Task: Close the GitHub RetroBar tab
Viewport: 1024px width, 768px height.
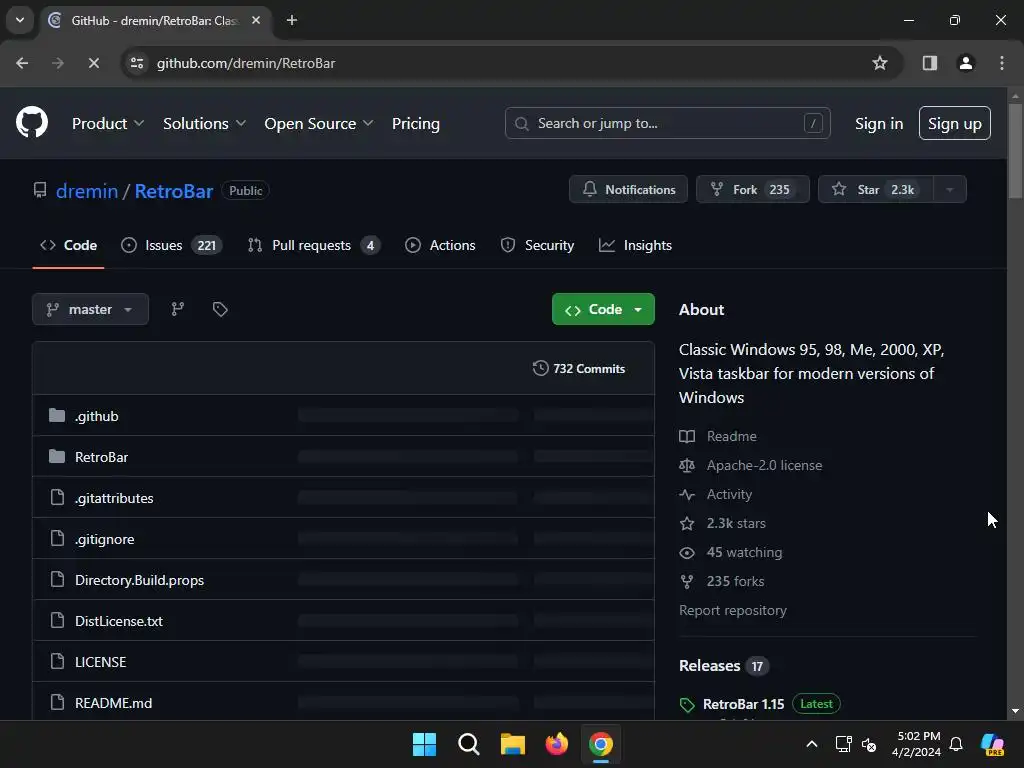Action: pos(256,20)
